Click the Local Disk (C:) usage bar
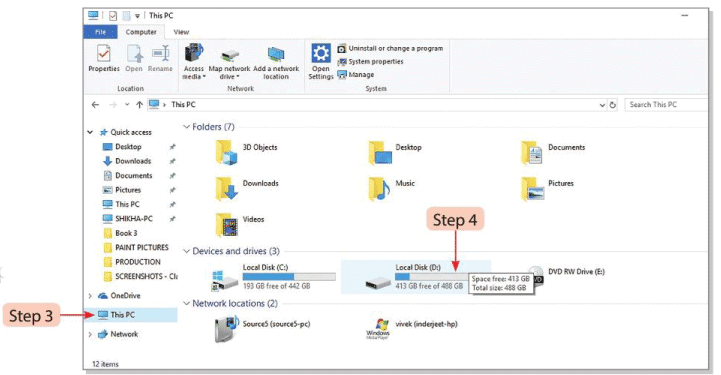 (x=289, y=277)
